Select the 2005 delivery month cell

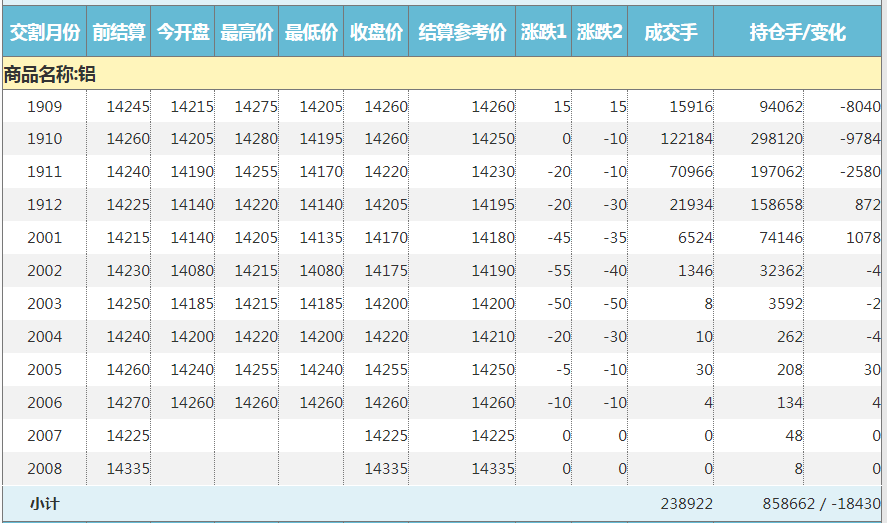[x=44, y=370]
